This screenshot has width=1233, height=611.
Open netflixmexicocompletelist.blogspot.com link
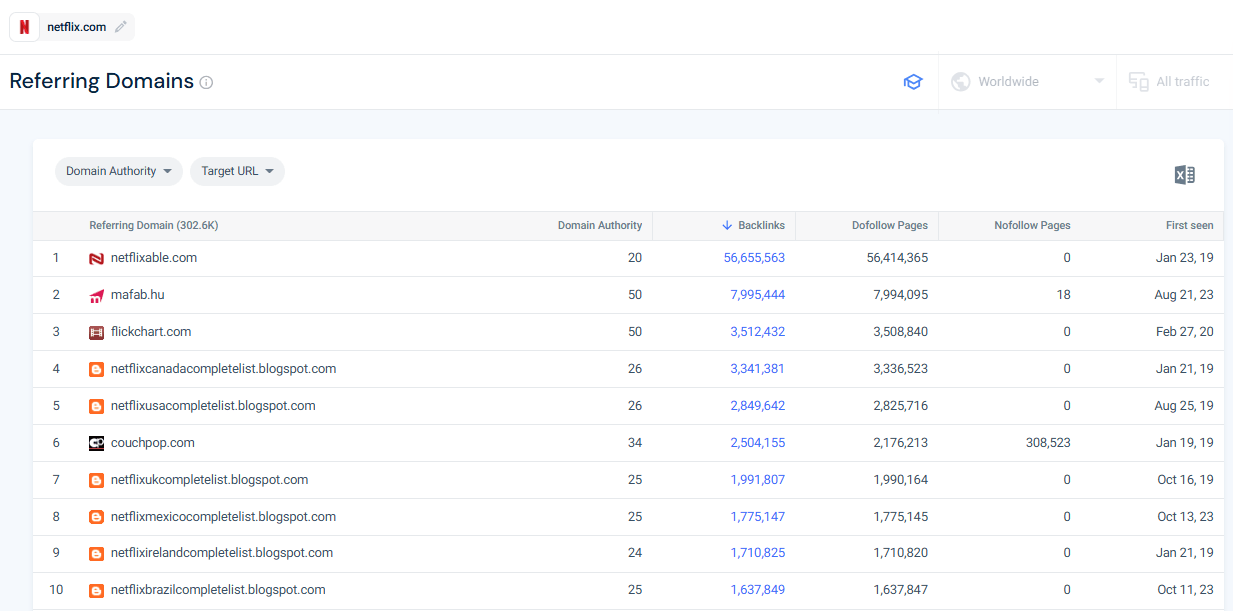pos(223,517)
